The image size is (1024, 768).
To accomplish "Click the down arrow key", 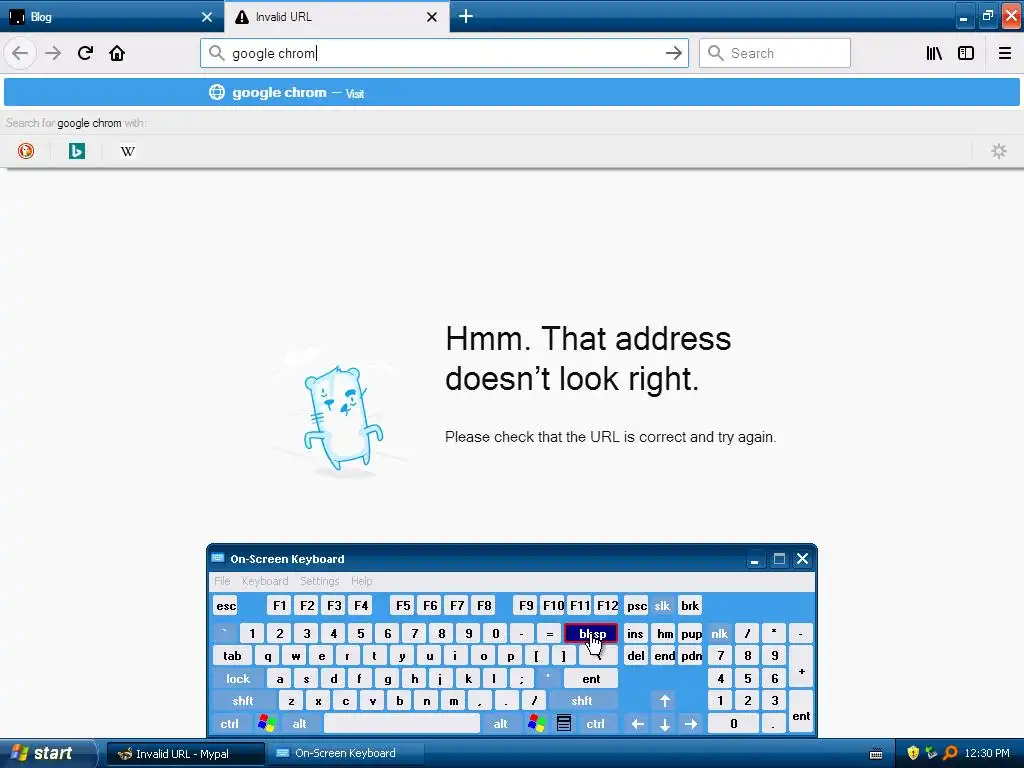I will click(x=664, y=724).
